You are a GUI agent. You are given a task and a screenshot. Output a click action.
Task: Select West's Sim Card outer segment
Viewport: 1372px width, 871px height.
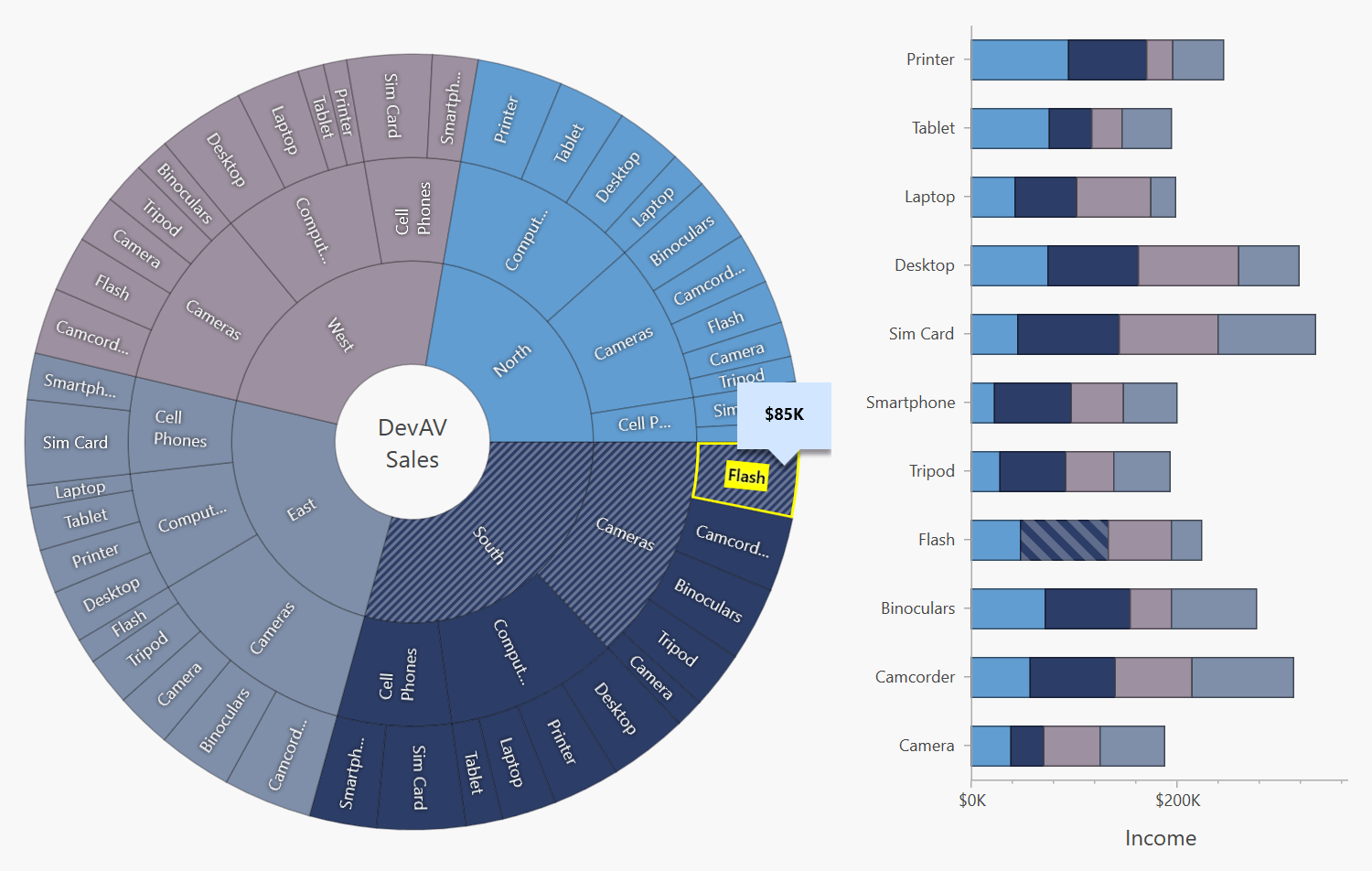tap(391, 106)
